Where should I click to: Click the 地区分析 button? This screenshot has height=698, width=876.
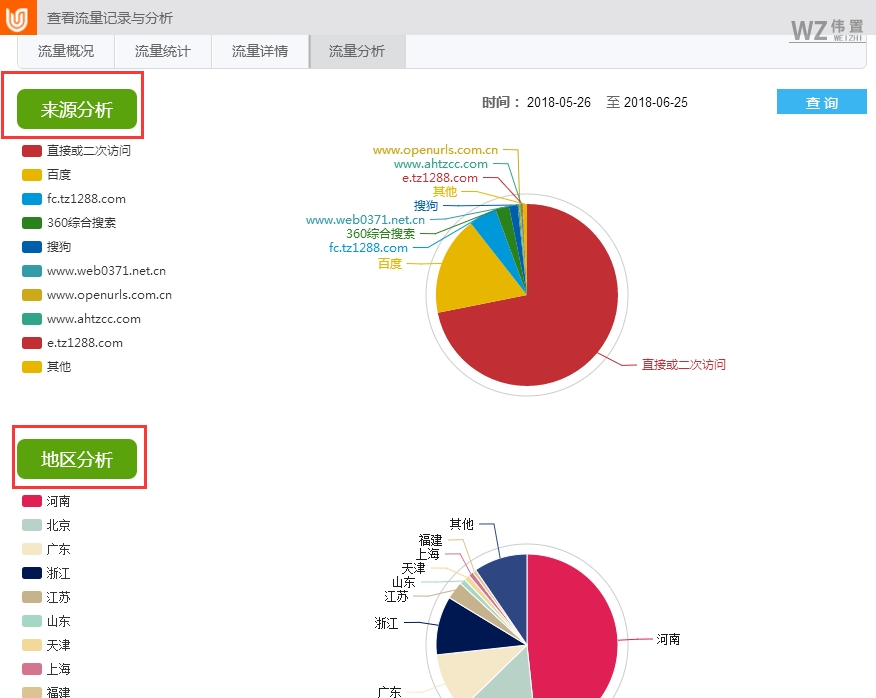pos(78,459)
